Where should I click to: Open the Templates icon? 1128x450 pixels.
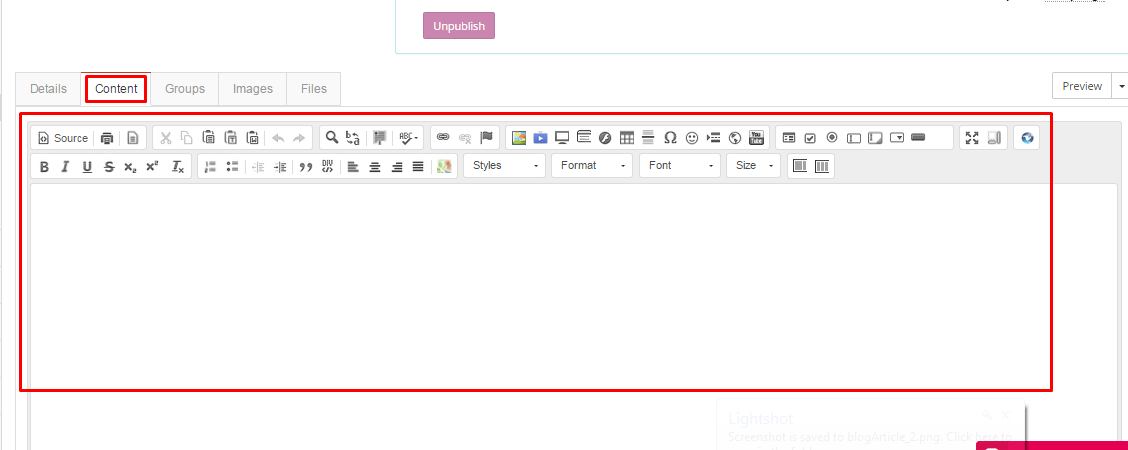[x=132, y=138]
